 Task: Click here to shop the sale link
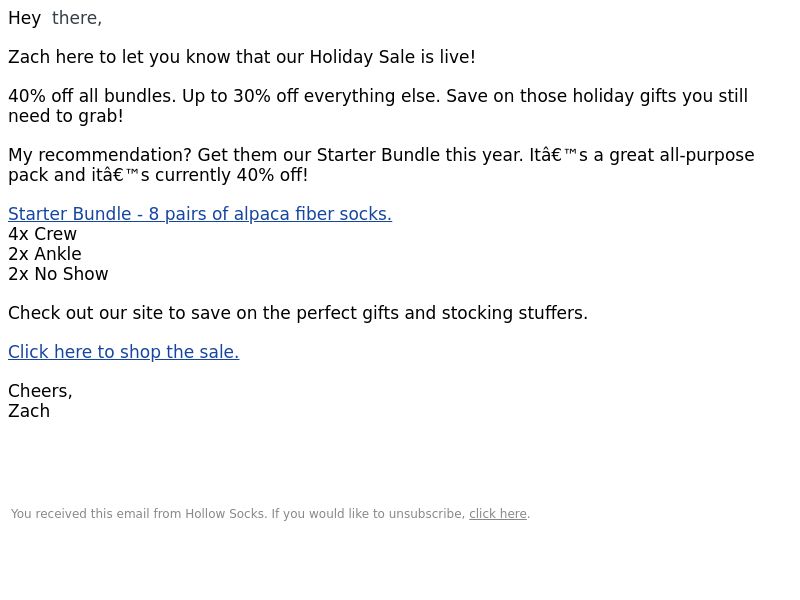tap(123, 352)
